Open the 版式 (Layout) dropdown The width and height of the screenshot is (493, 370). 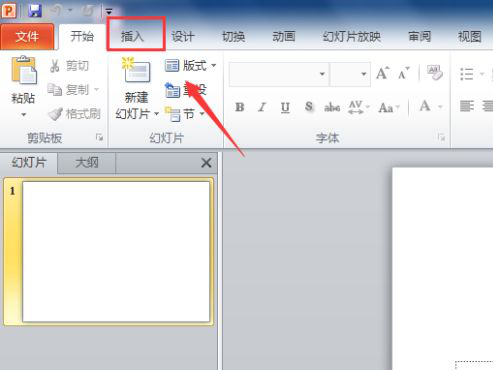(191, 66)
